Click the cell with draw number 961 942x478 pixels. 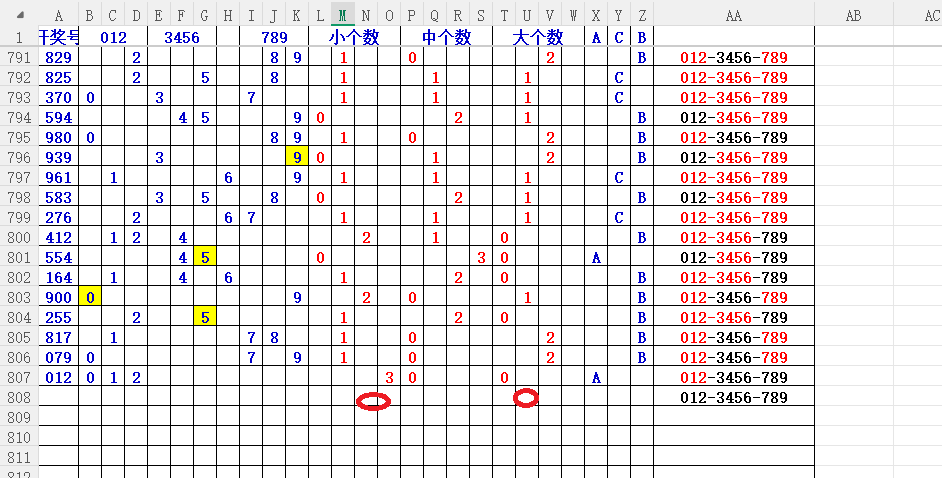coord(58,178)
